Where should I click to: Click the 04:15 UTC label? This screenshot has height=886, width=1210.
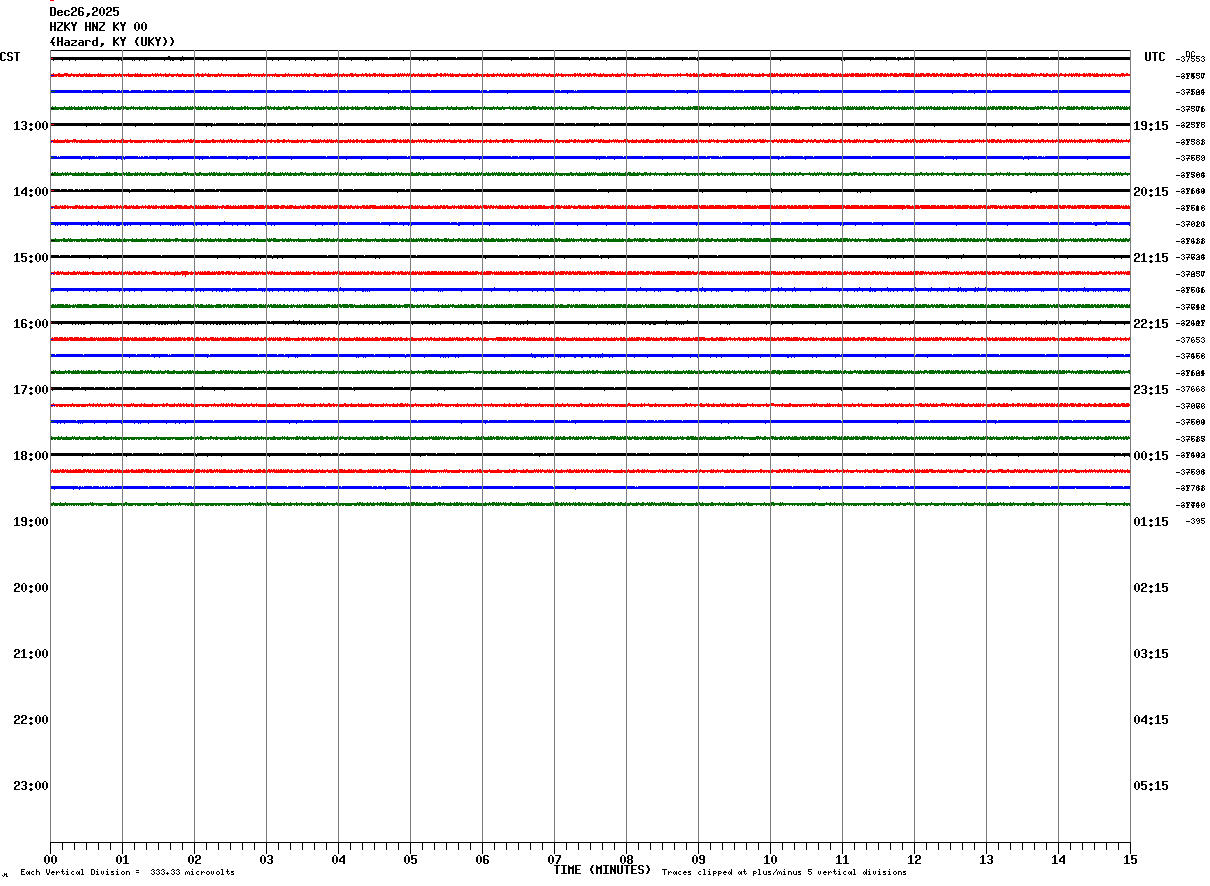click(1151, 720)
